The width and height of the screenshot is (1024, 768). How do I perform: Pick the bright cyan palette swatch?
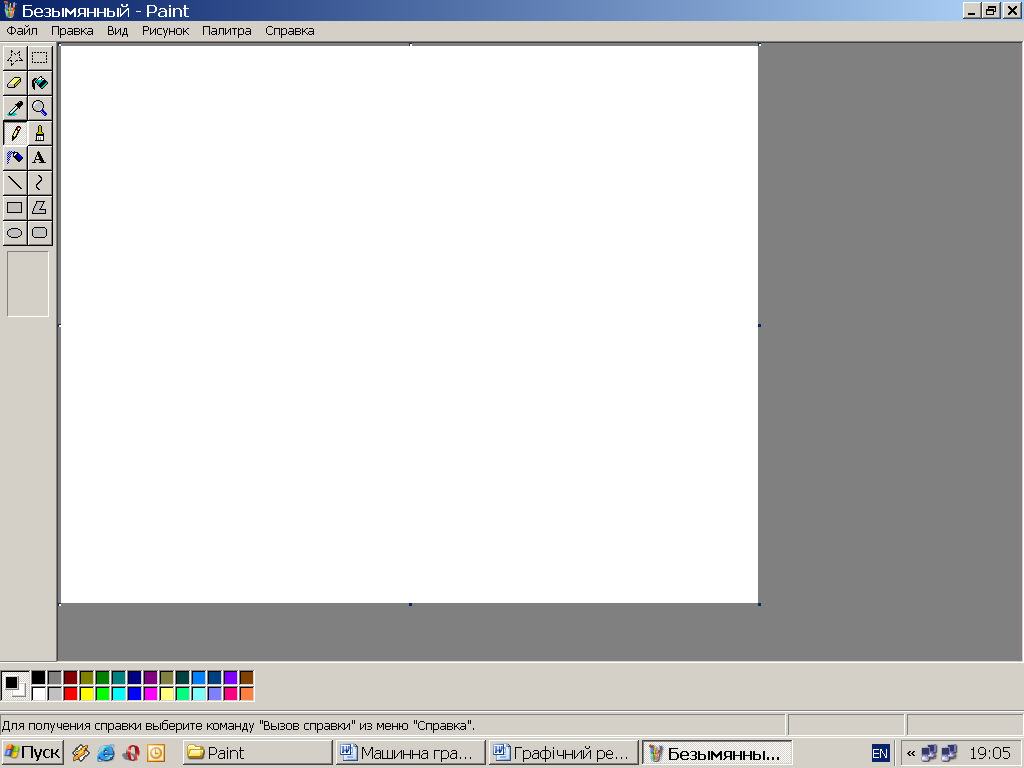pyautogui.click(x=118, y=694)
